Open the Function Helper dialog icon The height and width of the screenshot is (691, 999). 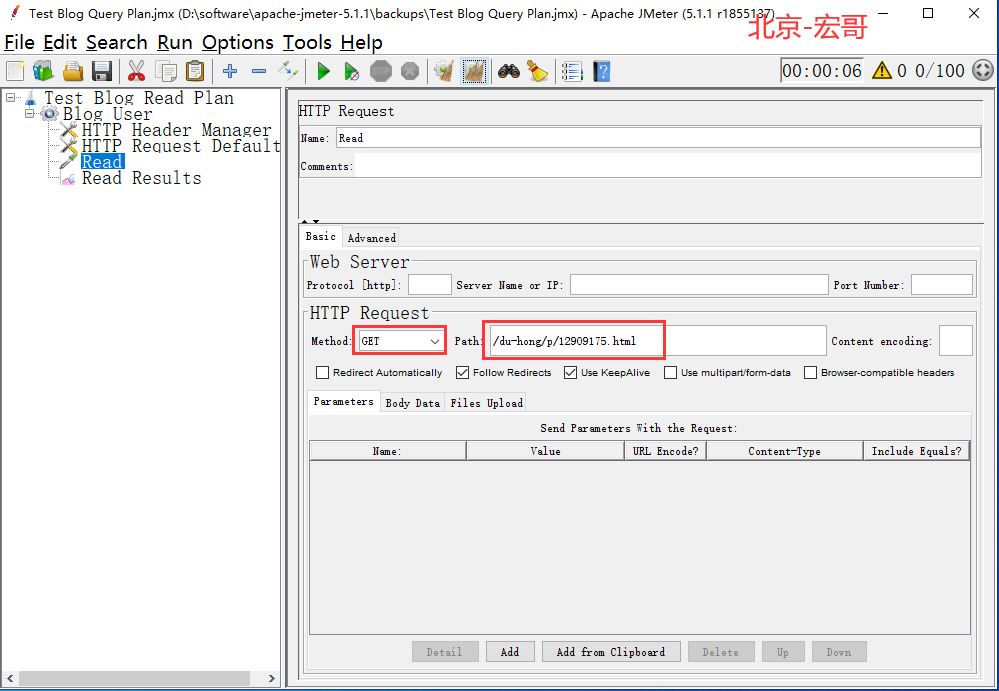tap(572, 71)
